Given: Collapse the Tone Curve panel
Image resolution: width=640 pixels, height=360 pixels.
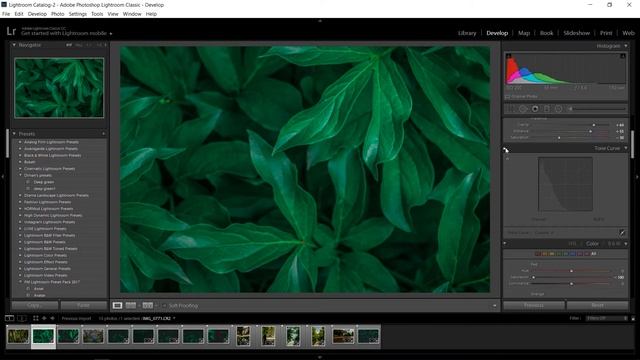Looking at the screenshot, I should (626, 148).
